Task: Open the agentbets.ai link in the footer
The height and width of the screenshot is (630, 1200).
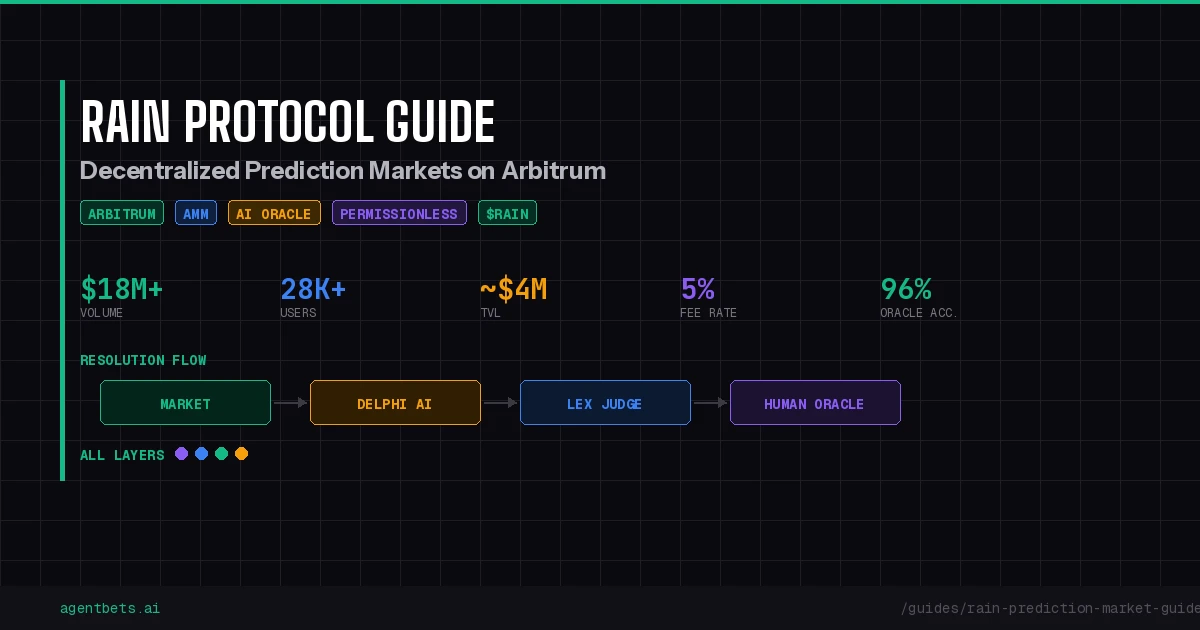Action: [x=110, y=608]
